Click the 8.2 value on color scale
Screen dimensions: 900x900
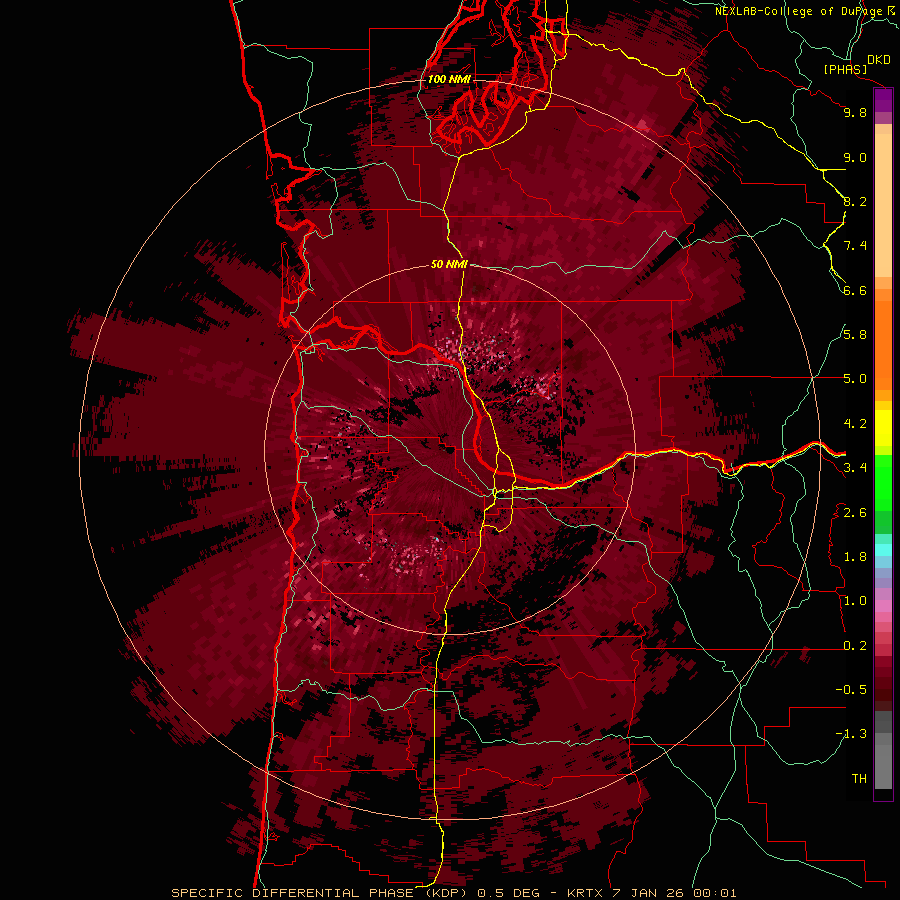point(855,201)
